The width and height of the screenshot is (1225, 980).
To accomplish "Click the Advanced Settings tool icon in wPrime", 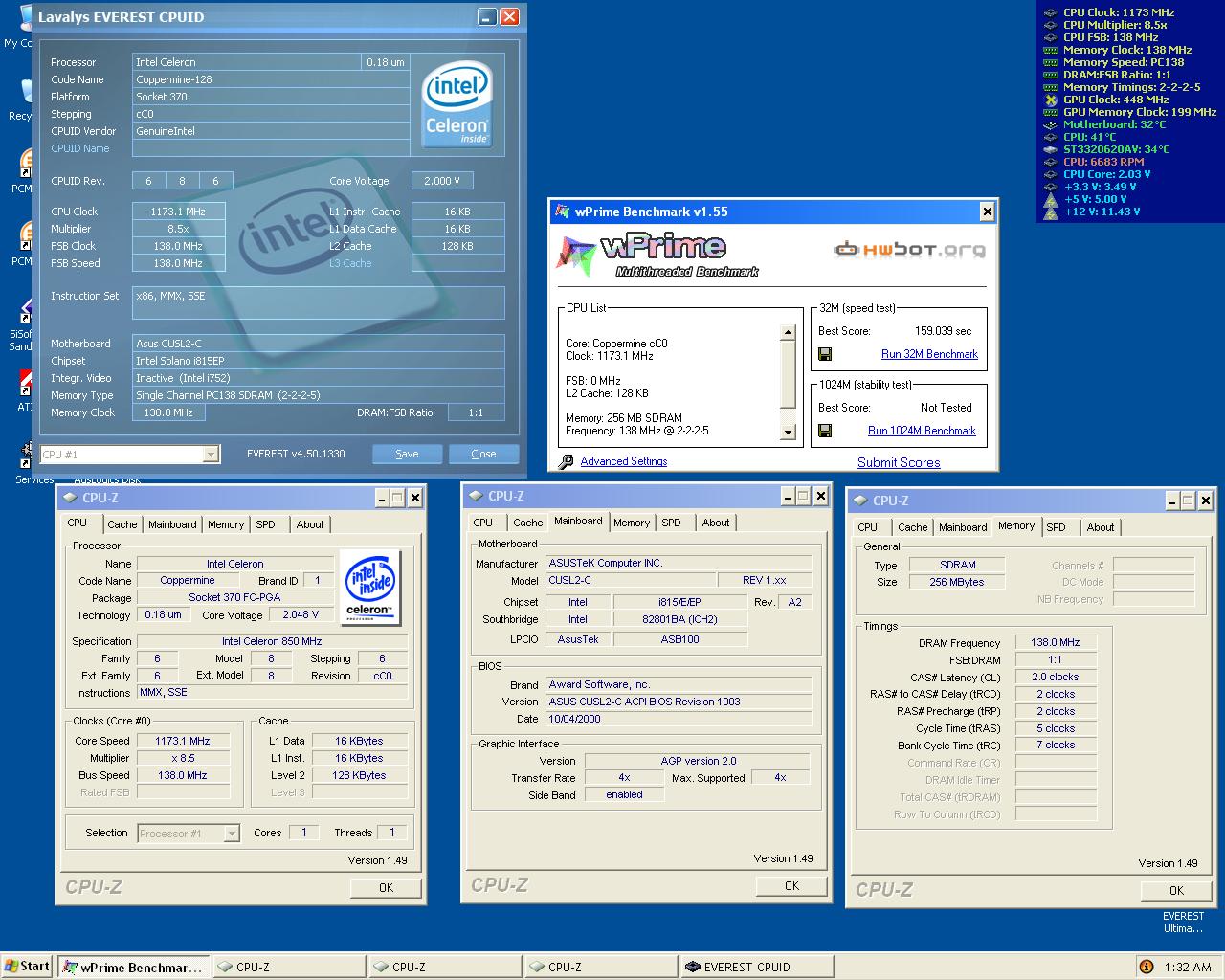I will pyautogui.click(x=566, y=461).
